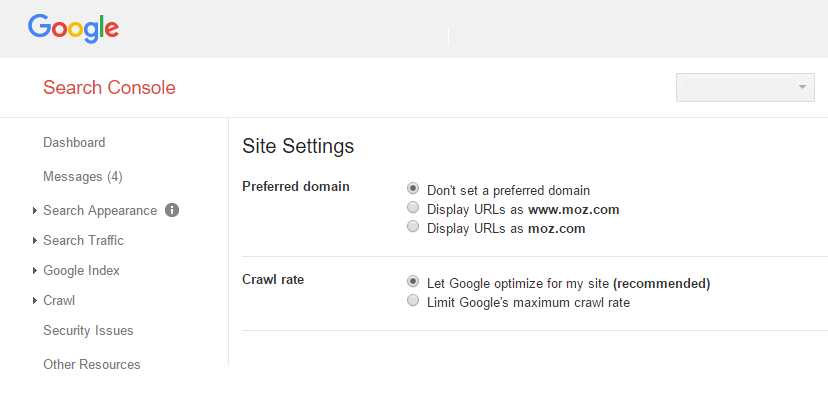Click the Google logo
Image resolution: width=828 pixels, height=409 pixels.
point(73,28)
